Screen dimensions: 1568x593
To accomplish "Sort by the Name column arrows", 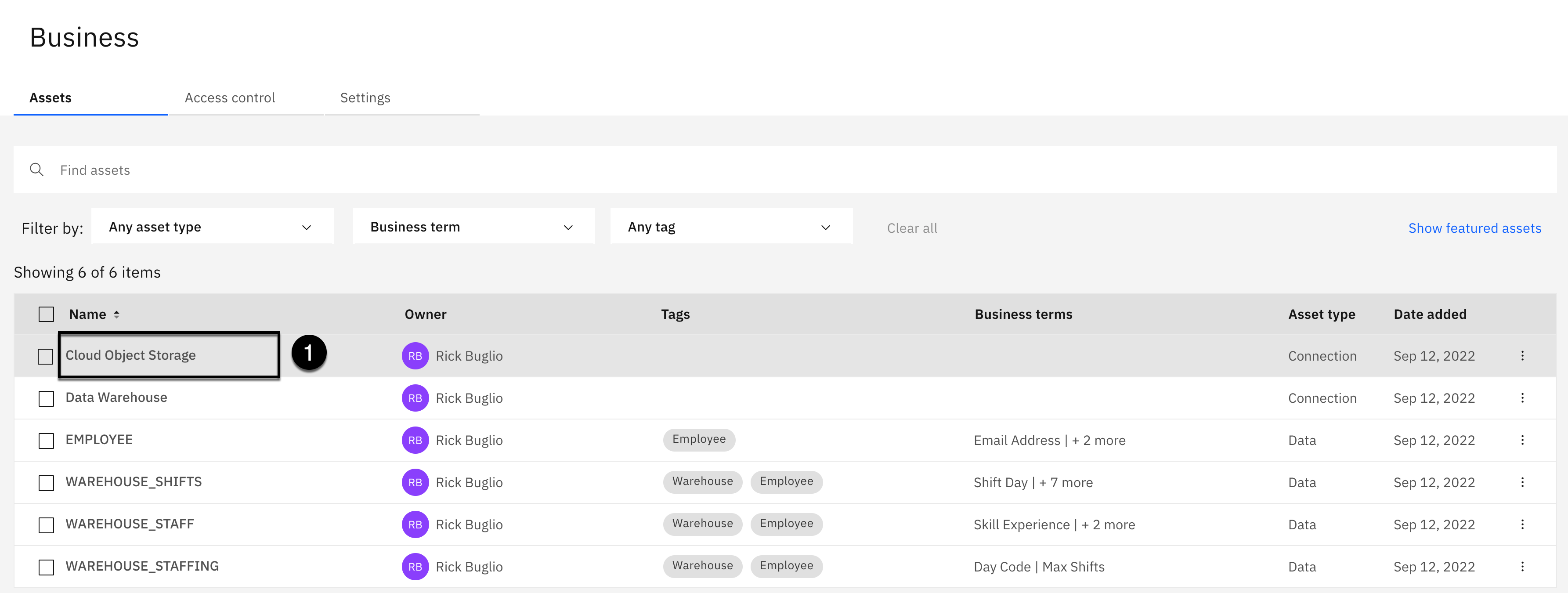I will click(x=116, y=315).
